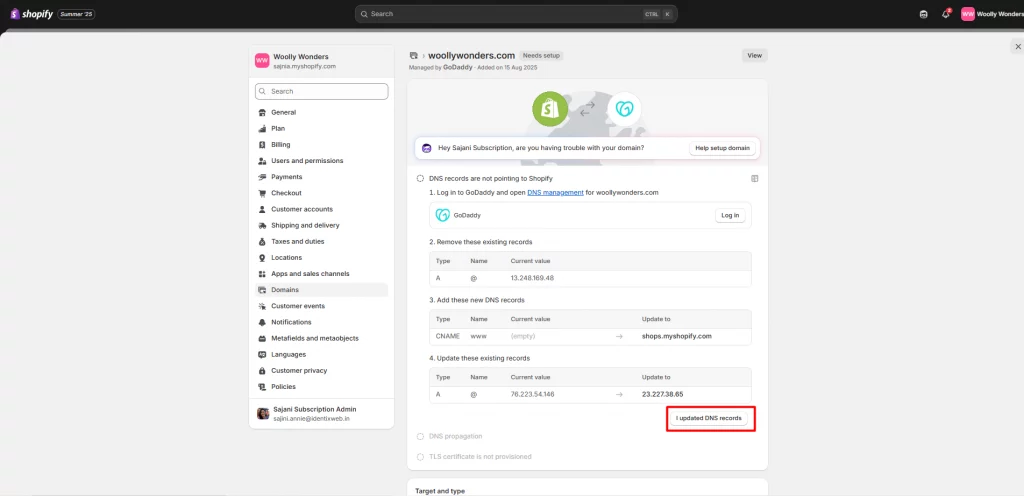Image resolution: width=1024 pixels, height=496 pixels.
Task: Click the Notifications bell icon in sidebar
Action: pyautogui.click(x=263, y=322)
